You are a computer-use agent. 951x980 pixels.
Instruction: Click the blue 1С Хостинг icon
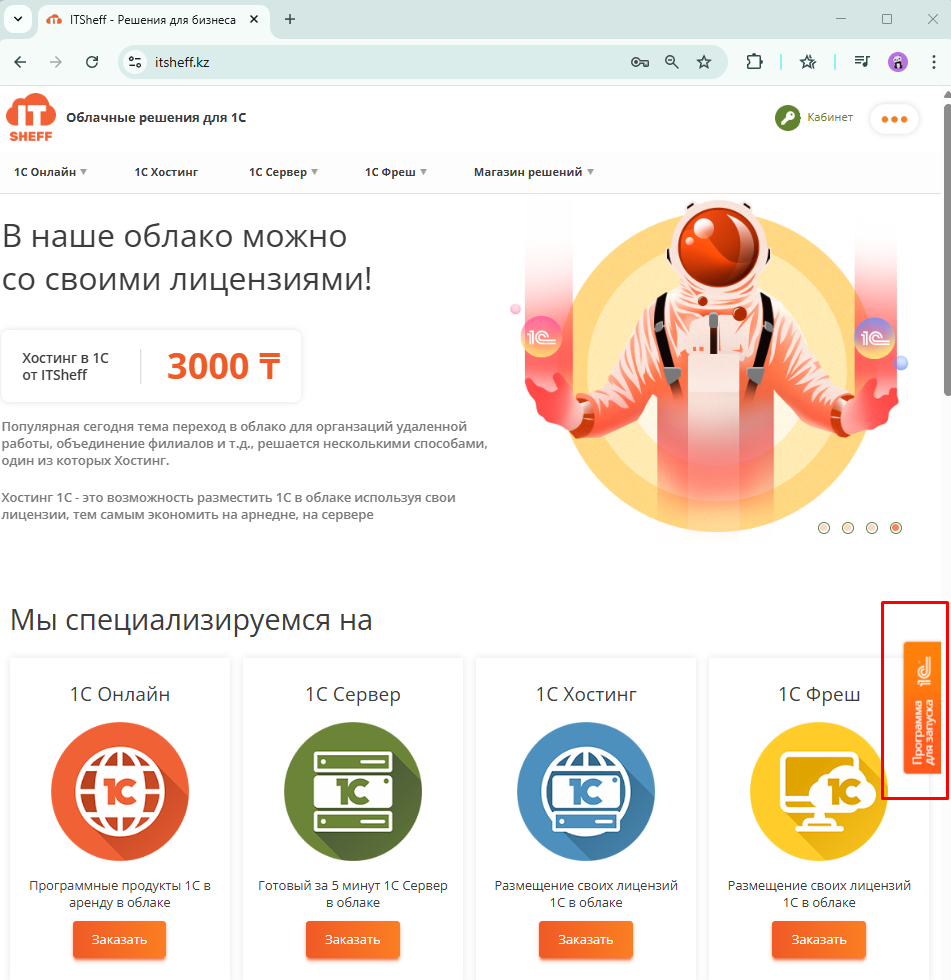[586, 789]
